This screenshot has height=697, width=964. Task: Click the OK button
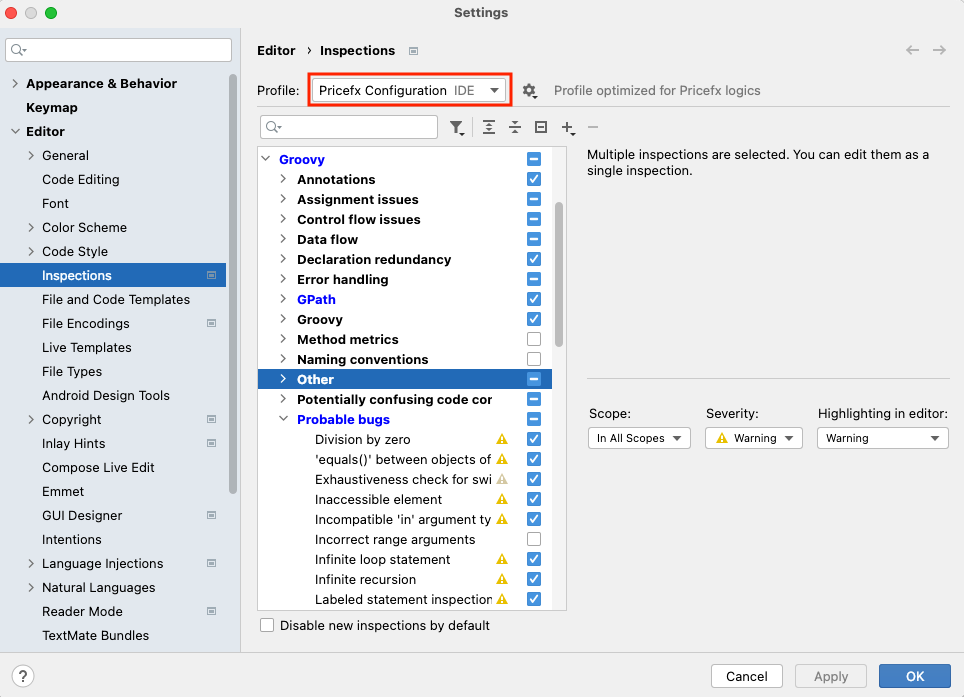914,676
